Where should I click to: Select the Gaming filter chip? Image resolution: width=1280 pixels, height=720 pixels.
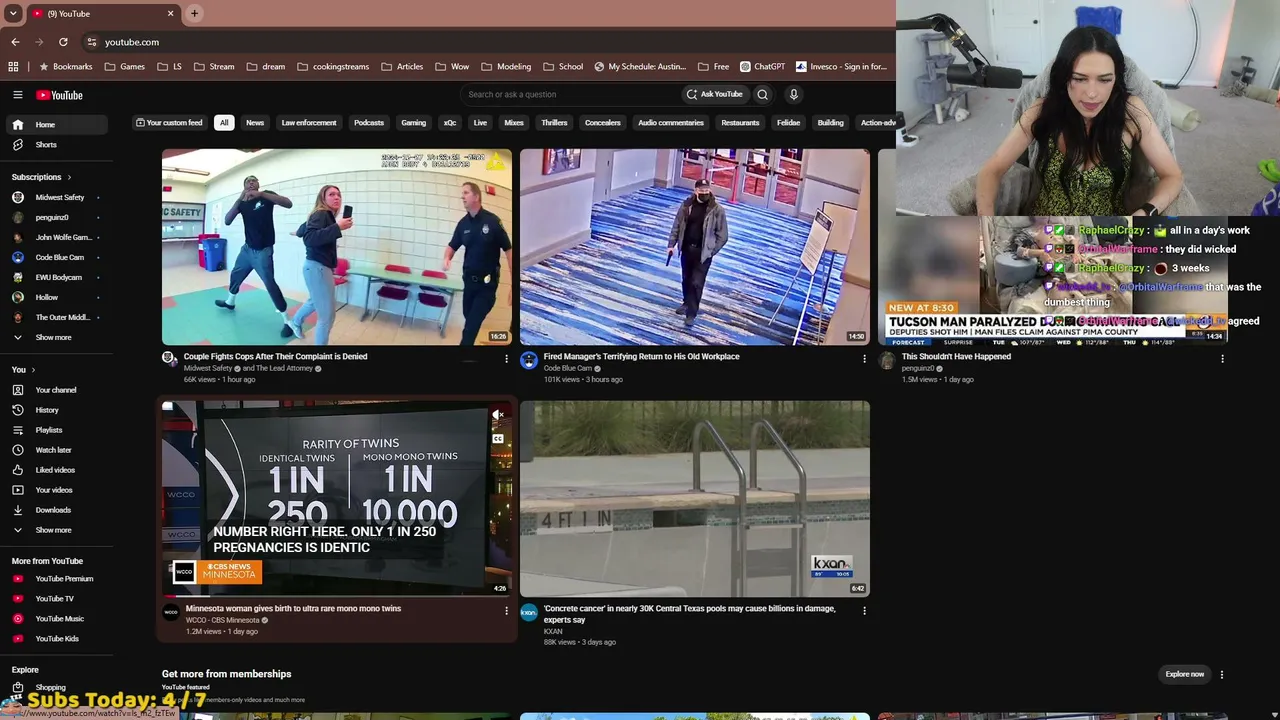click(414, 123)
